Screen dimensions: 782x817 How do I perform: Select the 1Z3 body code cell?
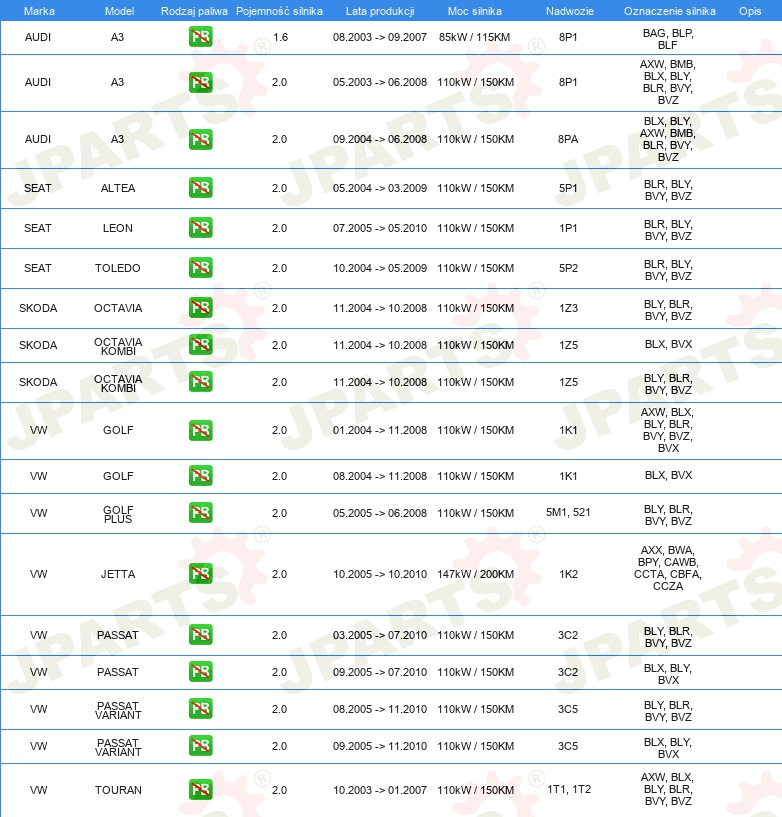[568, 308]
